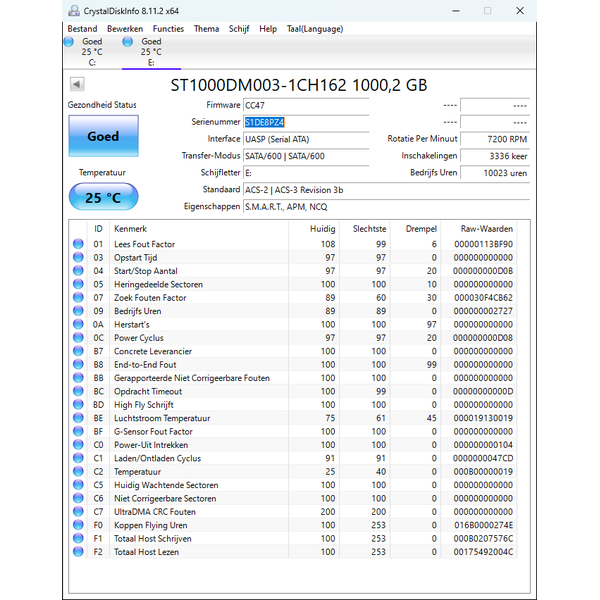Click the Rotatie Per Minuut value 7200 RPM
This screenshot has width=600, height=600.
(495, 139)
